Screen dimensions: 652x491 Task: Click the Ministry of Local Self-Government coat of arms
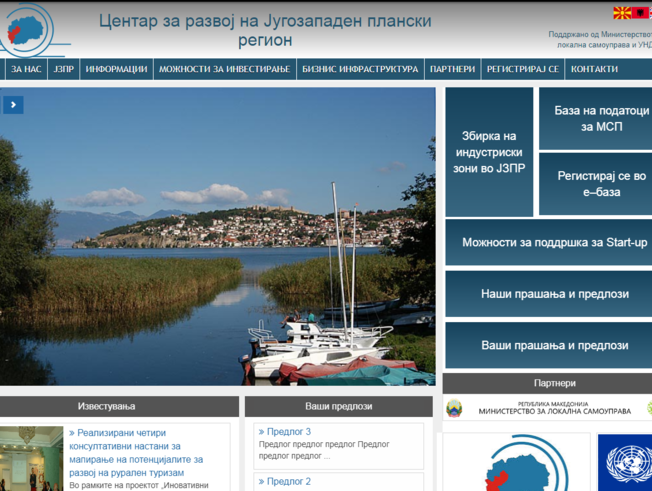454,408
